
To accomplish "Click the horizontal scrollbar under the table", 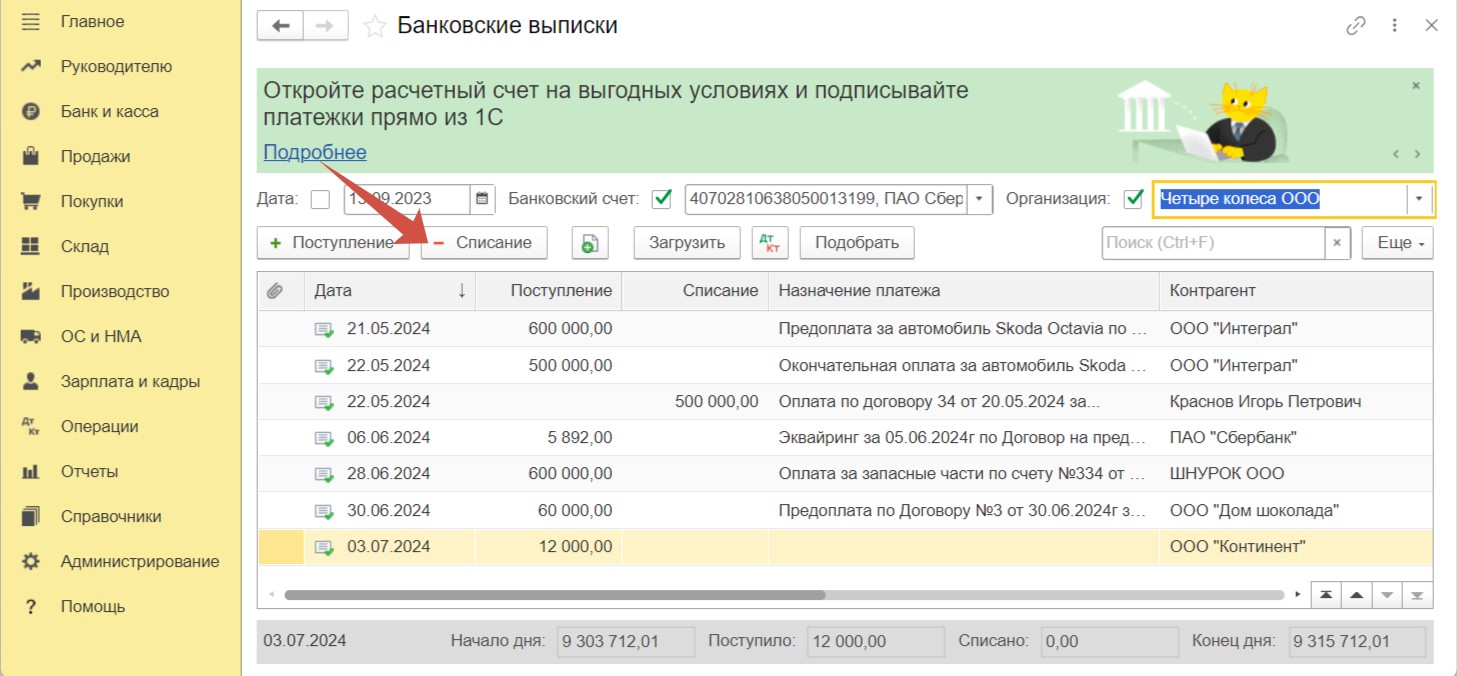I will click(555, 594).
